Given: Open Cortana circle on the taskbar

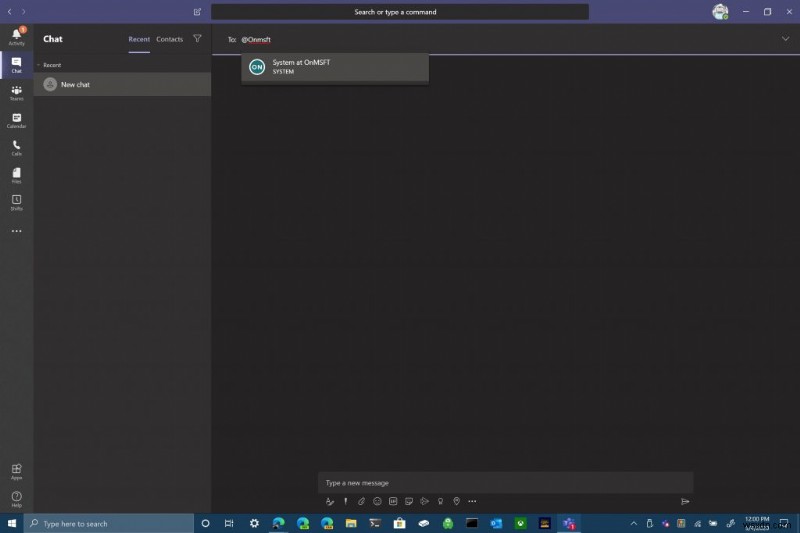Looking at the screenshot, I should pyautogui.click(x=205, y=523).
